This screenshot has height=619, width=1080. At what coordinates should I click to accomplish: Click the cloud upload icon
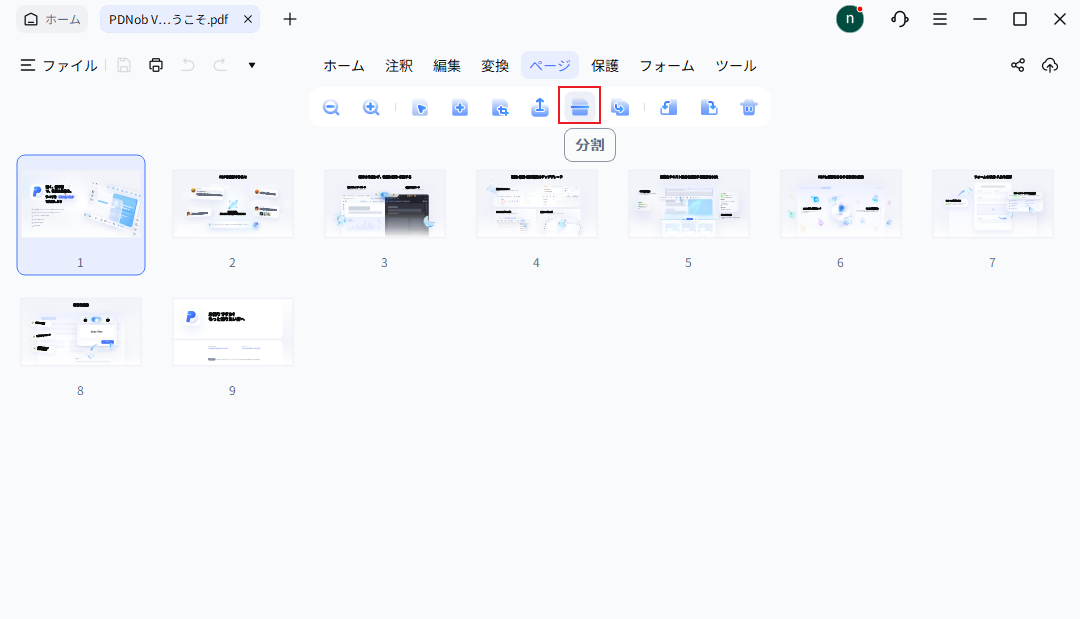point(1050,65)
